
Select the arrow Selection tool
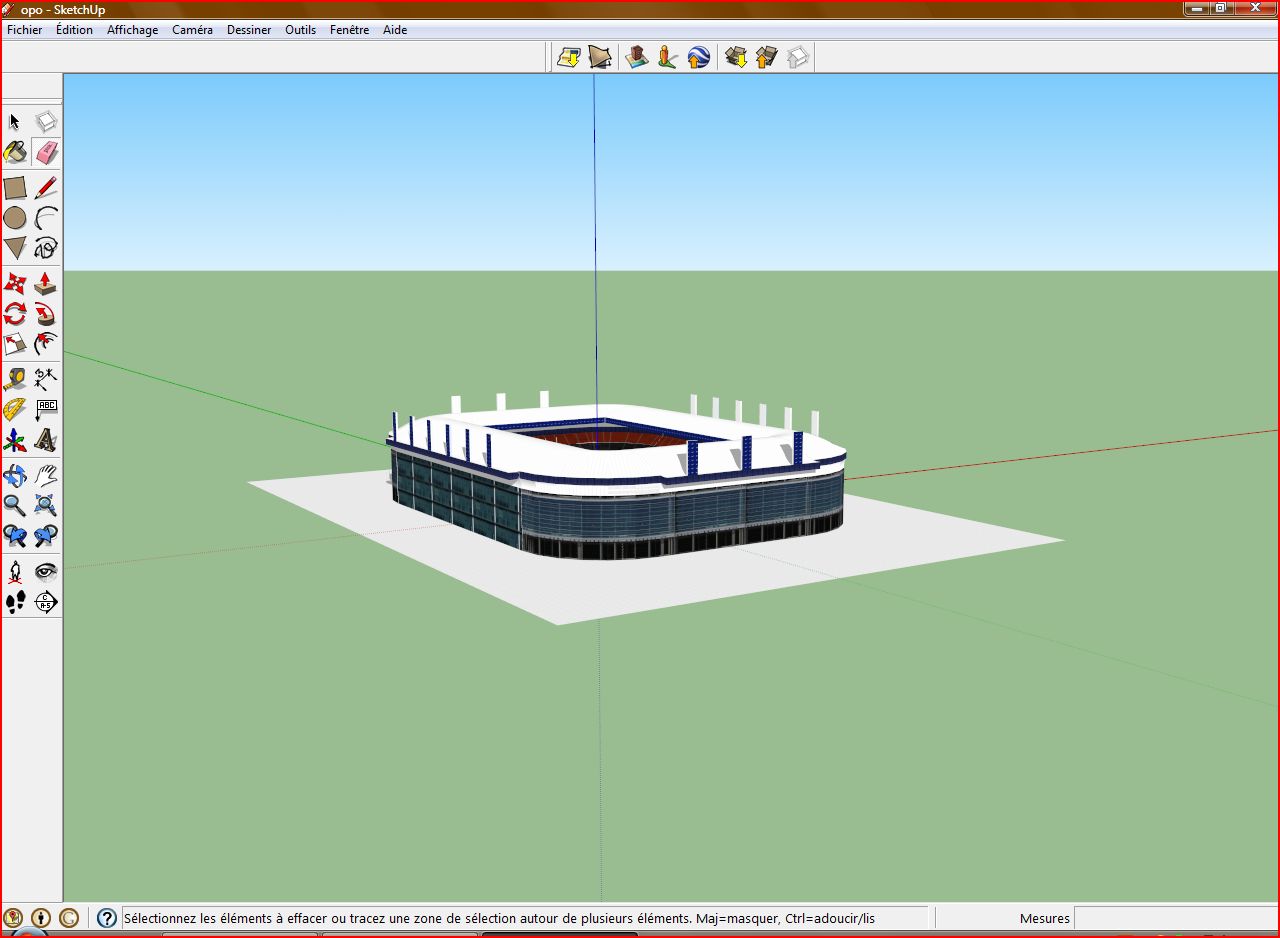pos(15,122)
